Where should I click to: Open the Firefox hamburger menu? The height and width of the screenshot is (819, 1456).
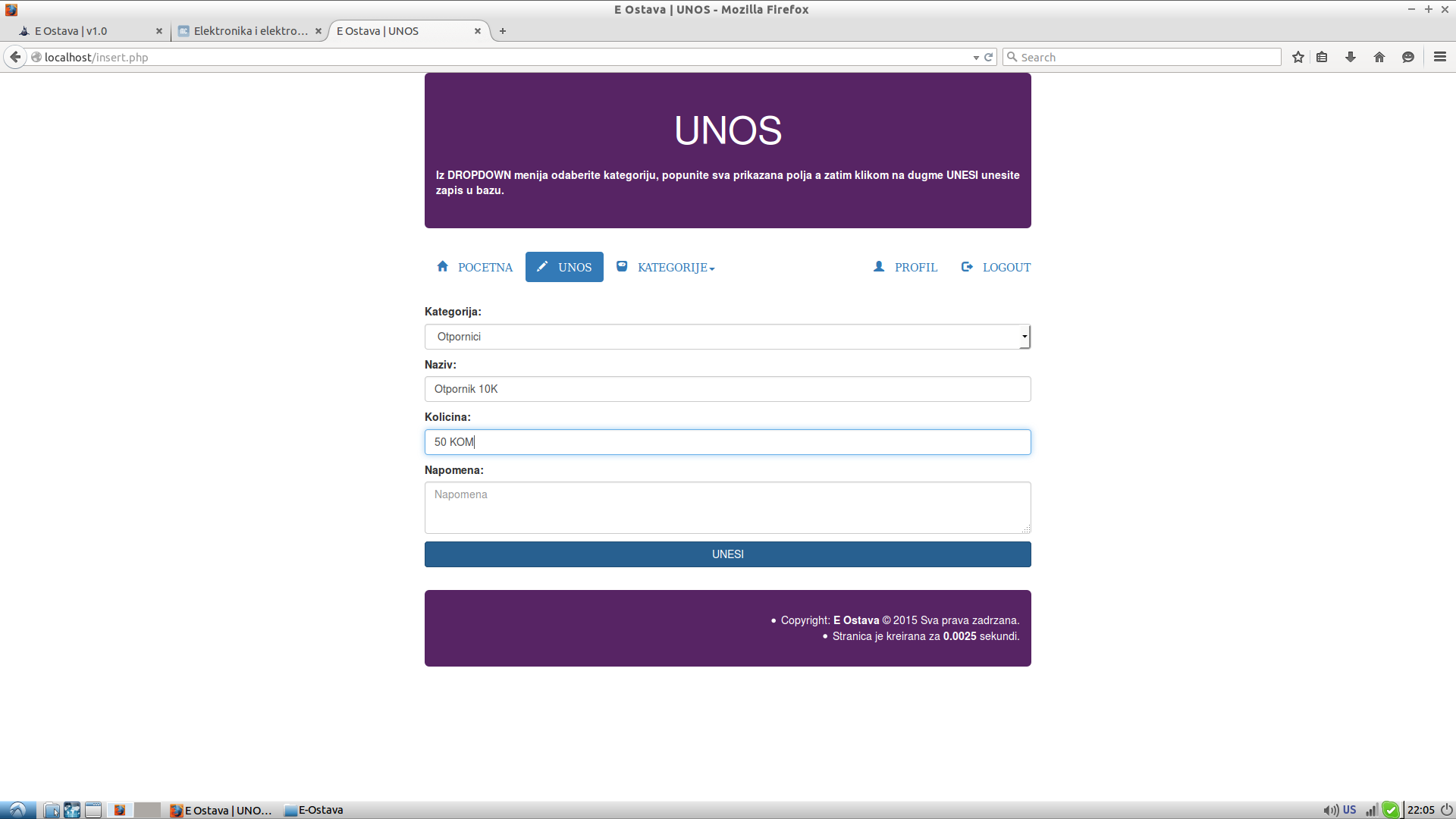click(x=1440, y=57)
